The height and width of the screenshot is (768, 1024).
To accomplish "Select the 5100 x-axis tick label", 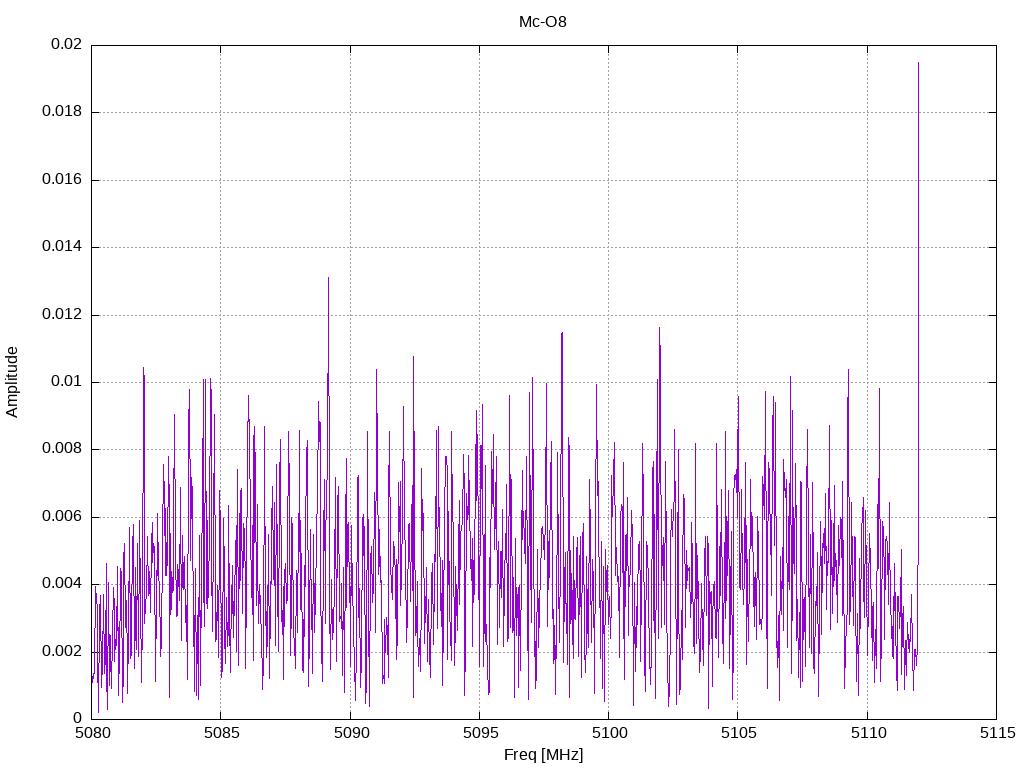I will tap(608, 733).
